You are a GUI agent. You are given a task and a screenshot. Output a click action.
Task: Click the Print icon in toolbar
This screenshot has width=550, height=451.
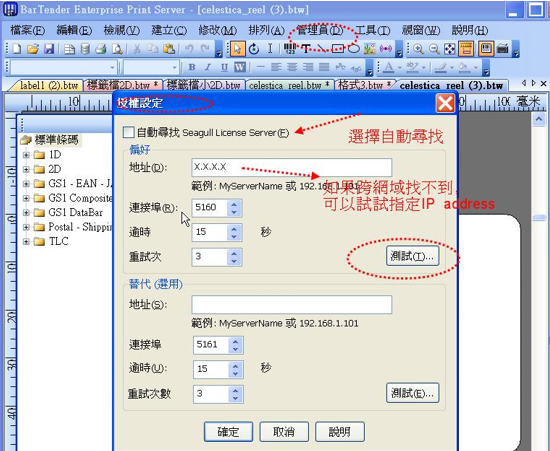101,49
